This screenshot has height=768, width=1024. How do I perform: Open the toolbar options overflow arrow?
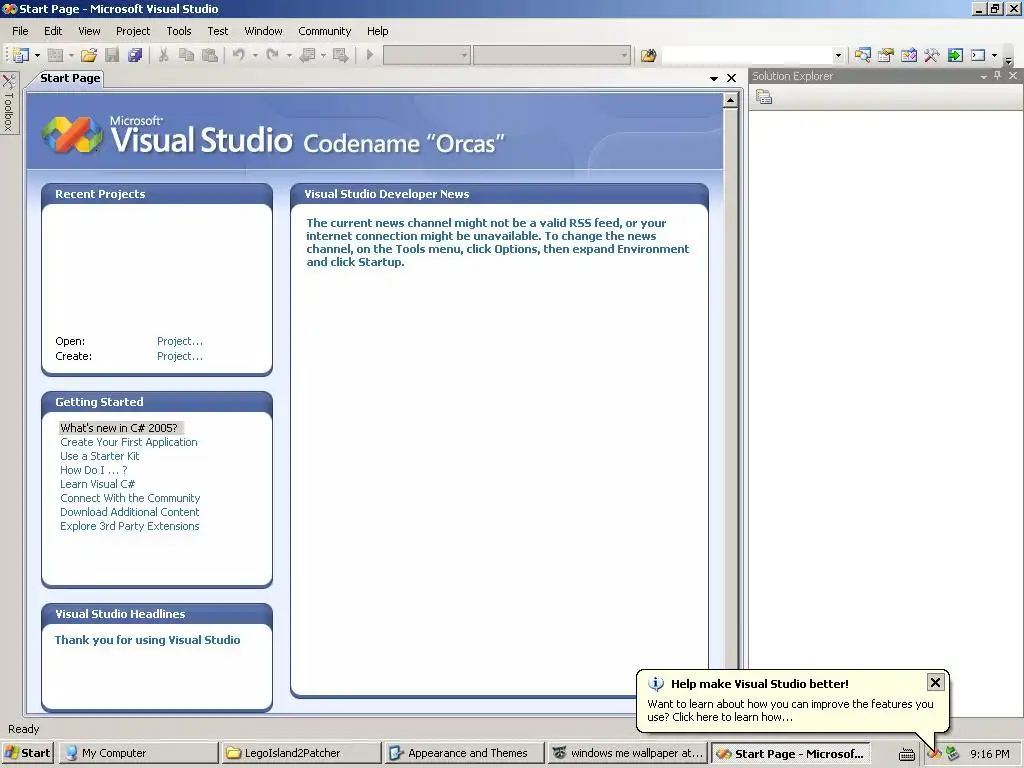pos(1008,60)
